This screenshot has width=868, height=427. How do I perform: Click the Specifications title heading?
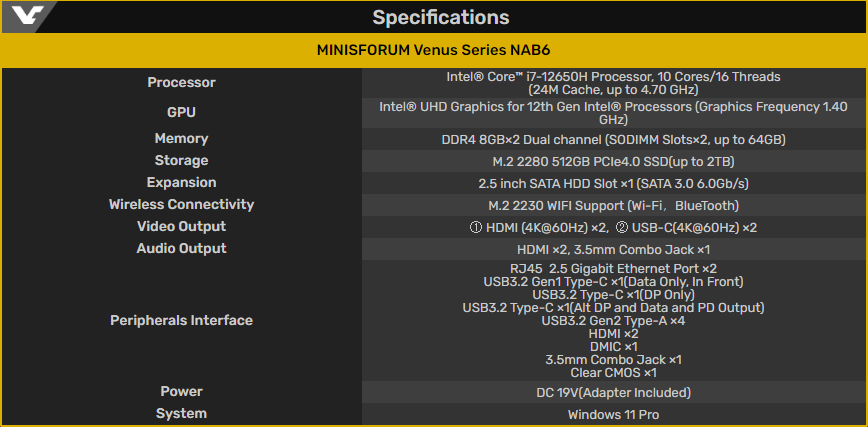click(441, 17)
